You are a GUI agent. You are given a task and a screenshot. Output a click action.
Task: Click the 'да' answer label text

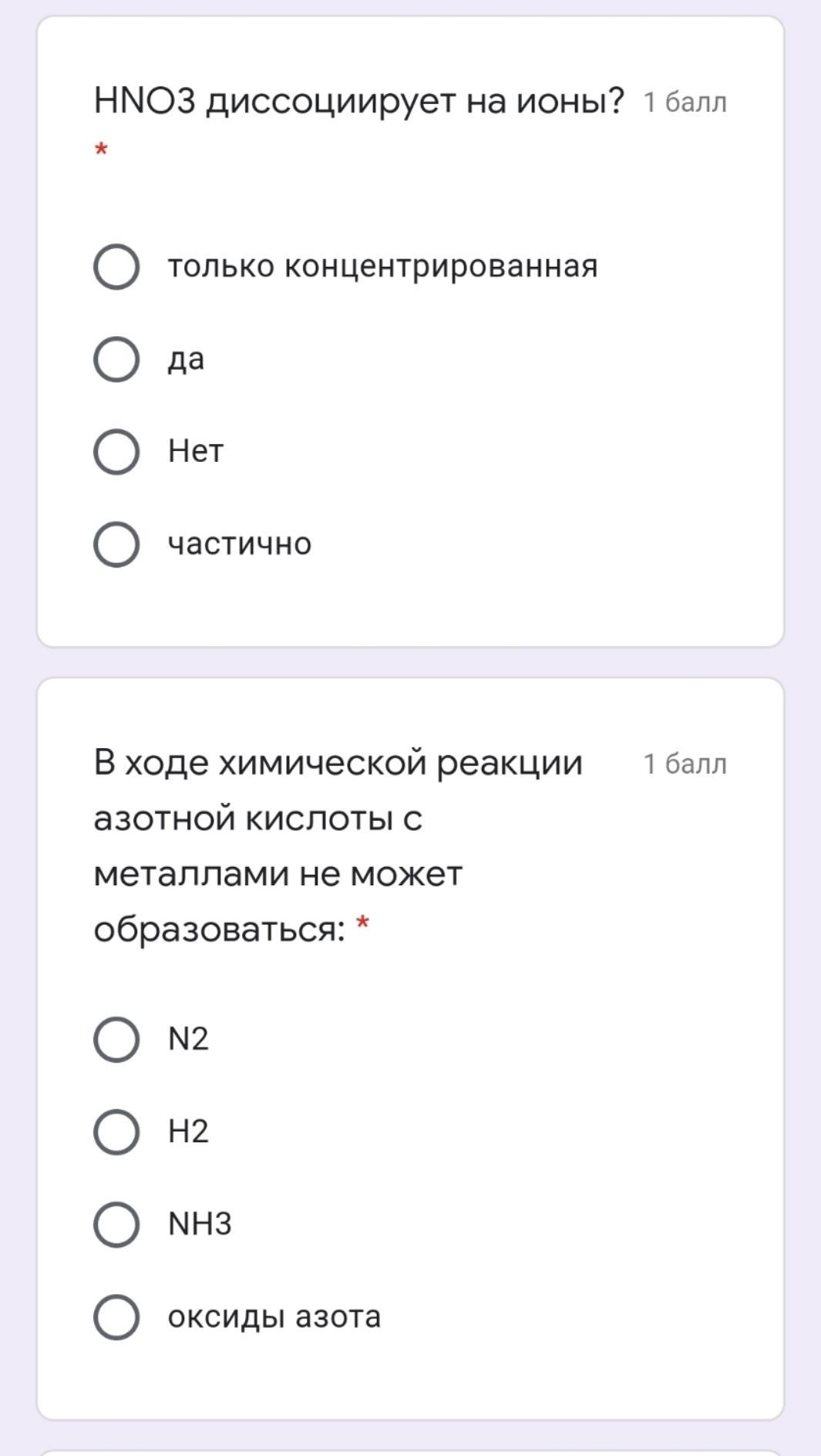pos(187,359)
